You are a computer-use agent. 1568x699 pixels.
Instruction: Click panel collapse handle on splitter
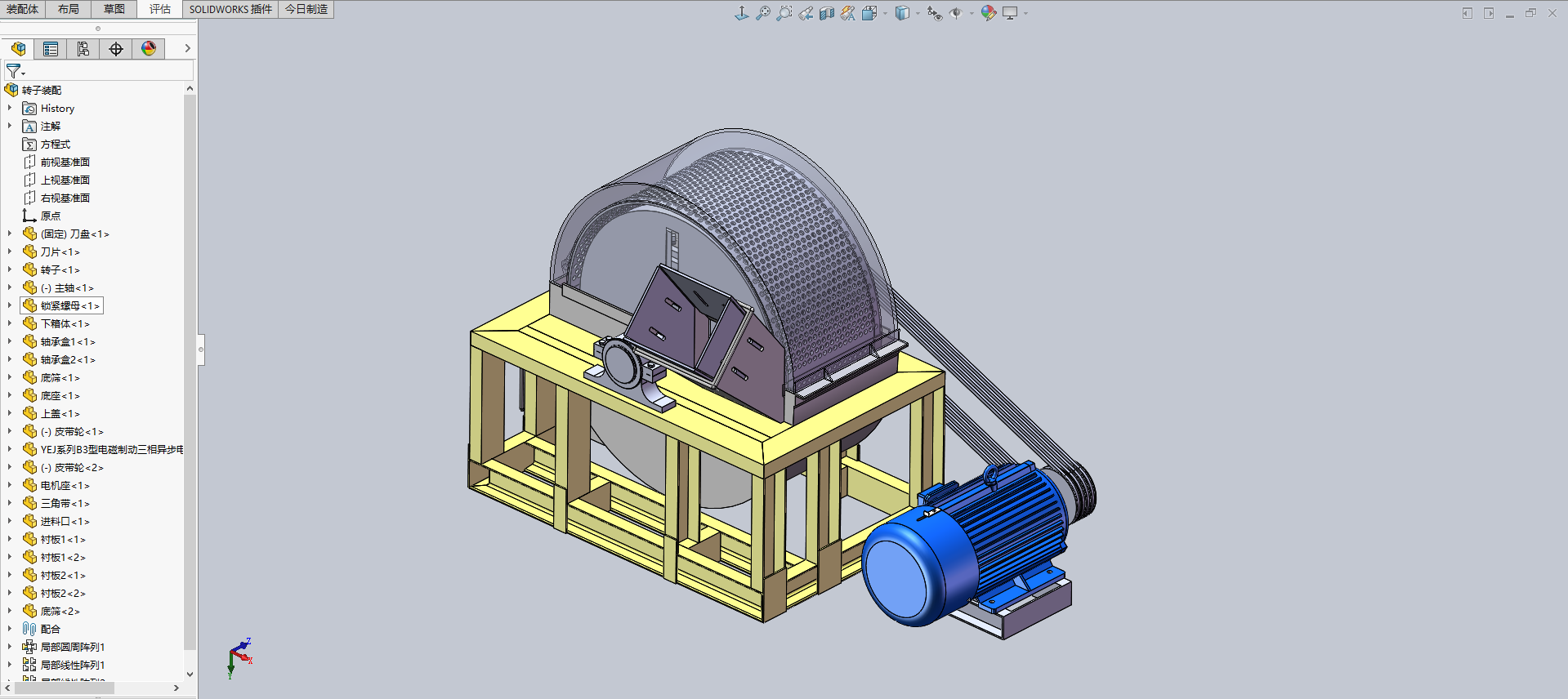pos(200,349)
